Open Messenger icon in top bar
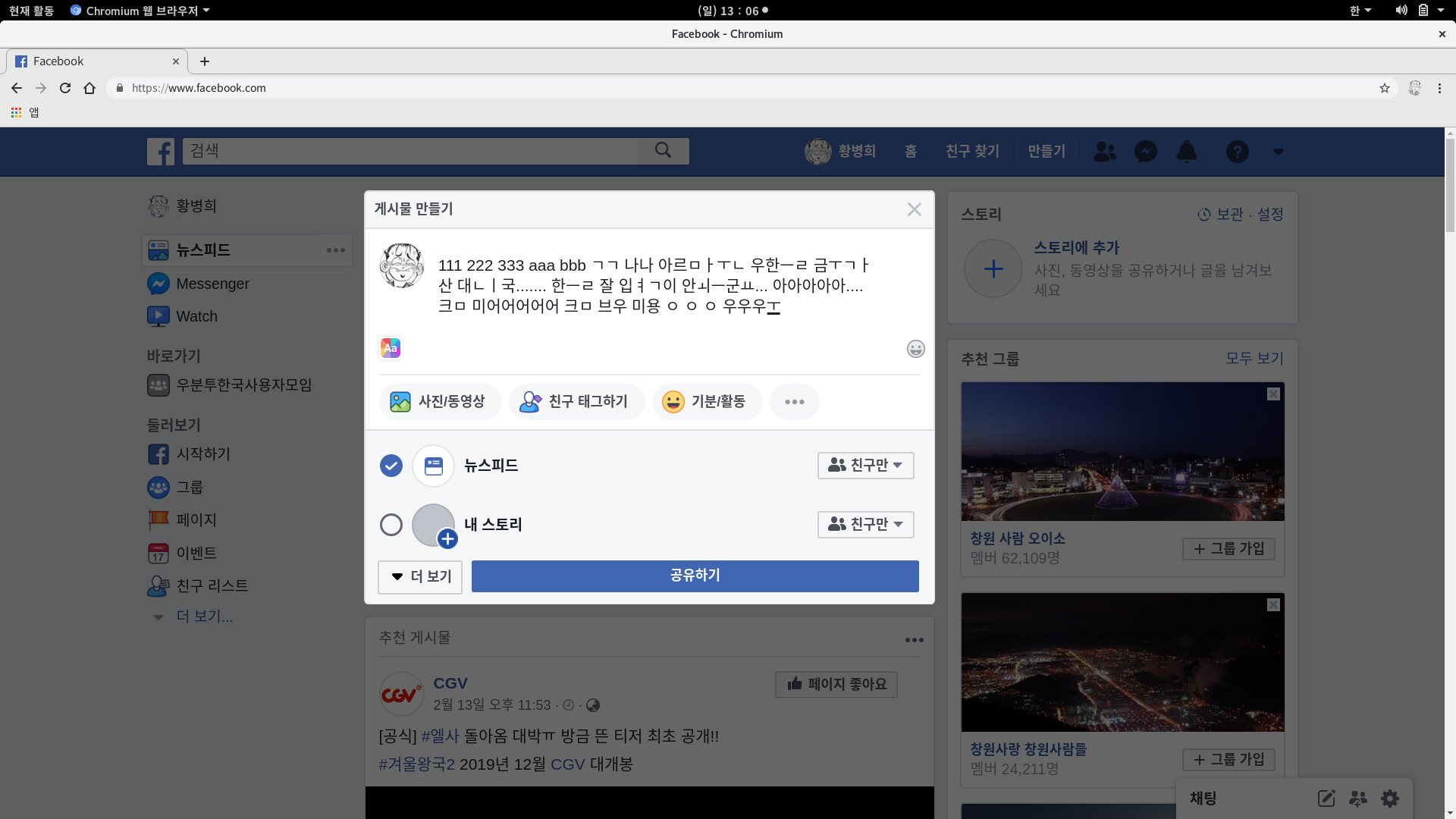 [x=1145, y=152]
